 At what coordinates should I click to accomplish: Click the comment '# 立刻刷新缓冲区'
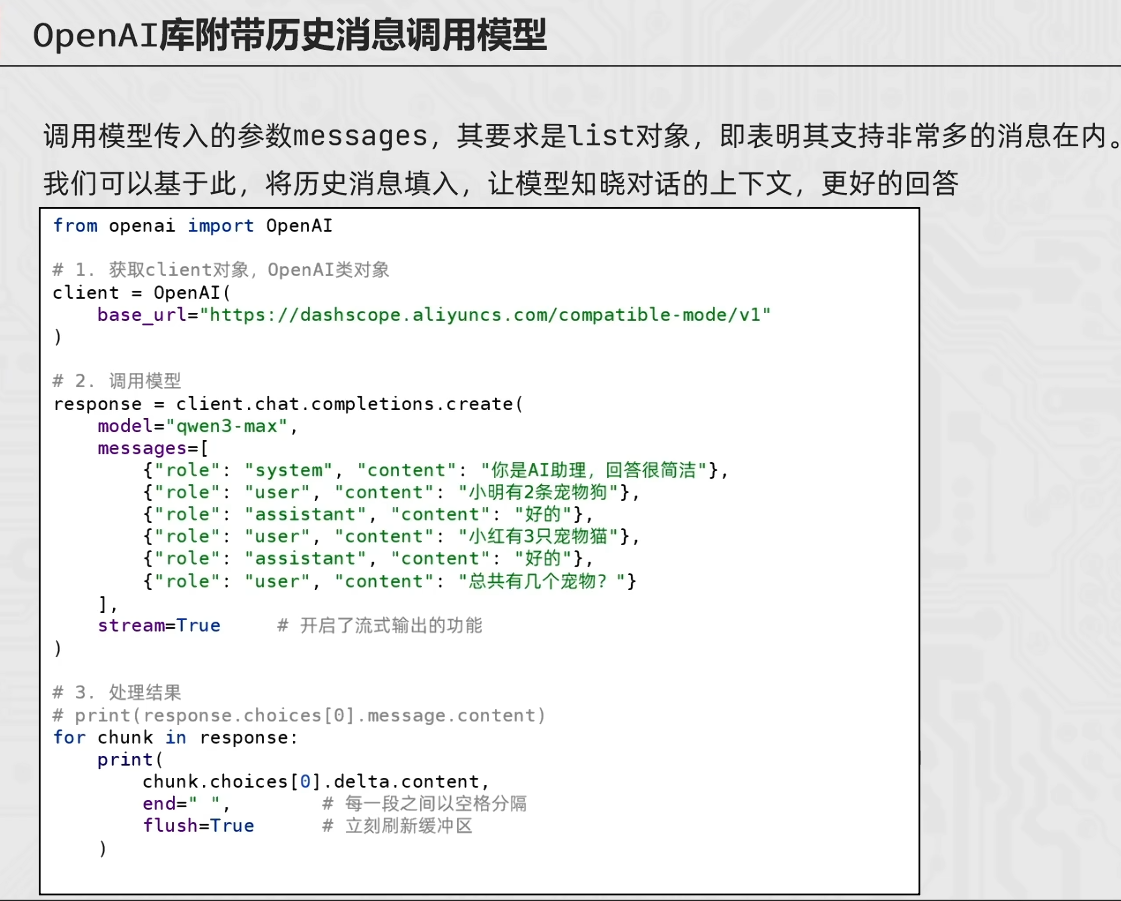(x=397, y=827)
